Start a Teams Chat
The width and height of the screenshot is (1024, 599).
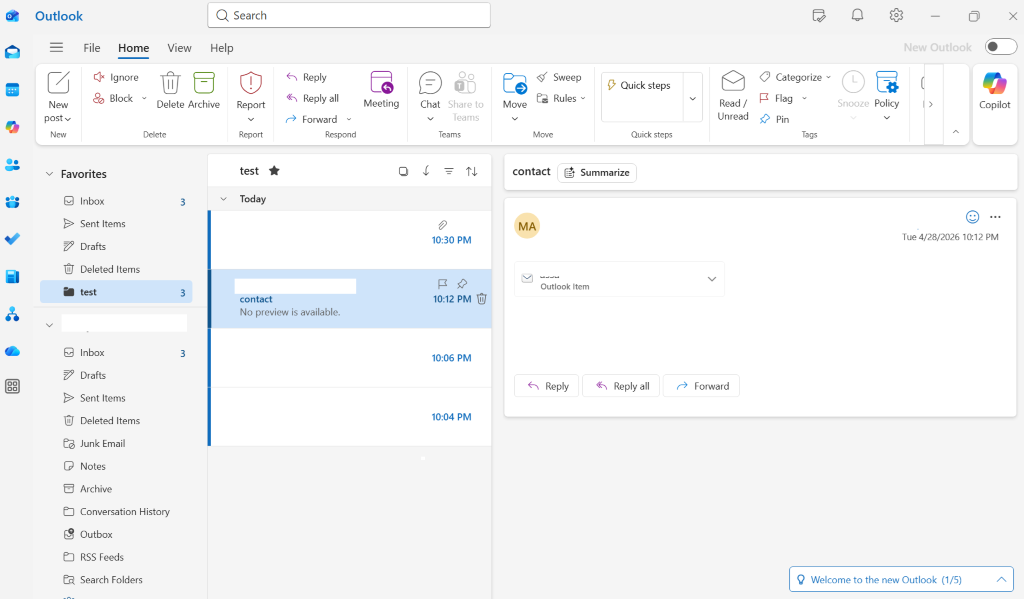pos(430,83)
